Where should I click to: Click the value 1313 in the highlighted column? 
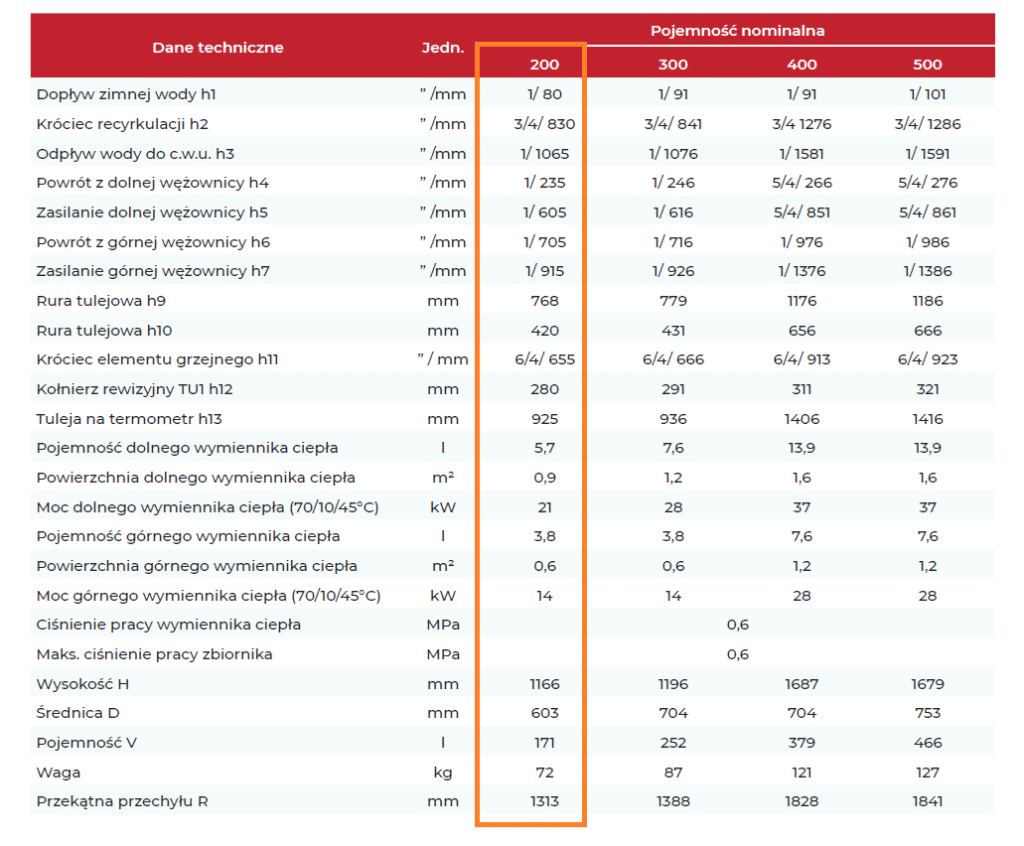pos(544,801)
